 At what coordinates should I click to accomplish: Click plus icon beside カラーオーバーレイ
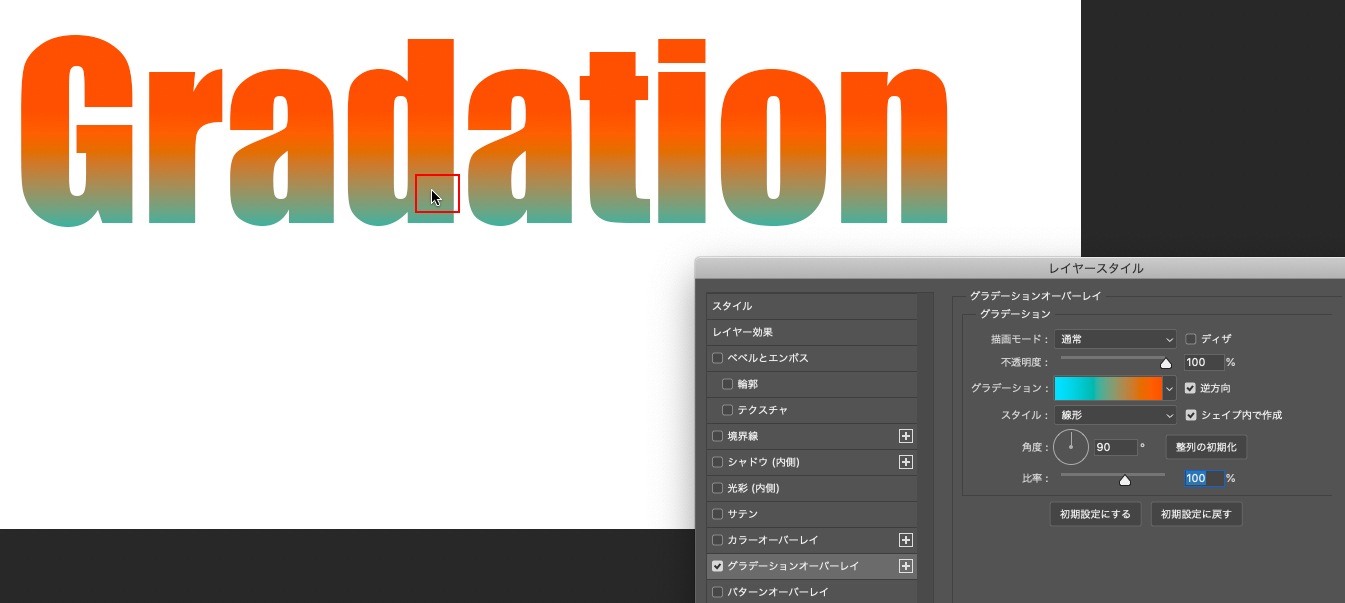(906, 540)
